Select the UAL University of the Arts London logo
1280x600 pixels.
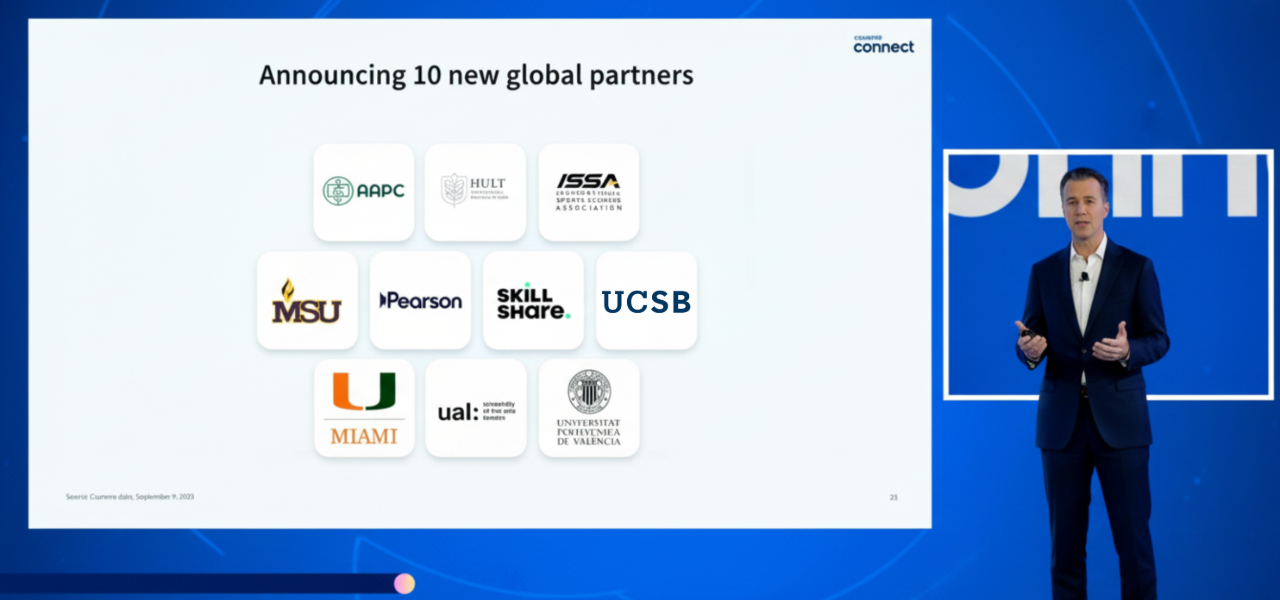click(x=477, y=408)
